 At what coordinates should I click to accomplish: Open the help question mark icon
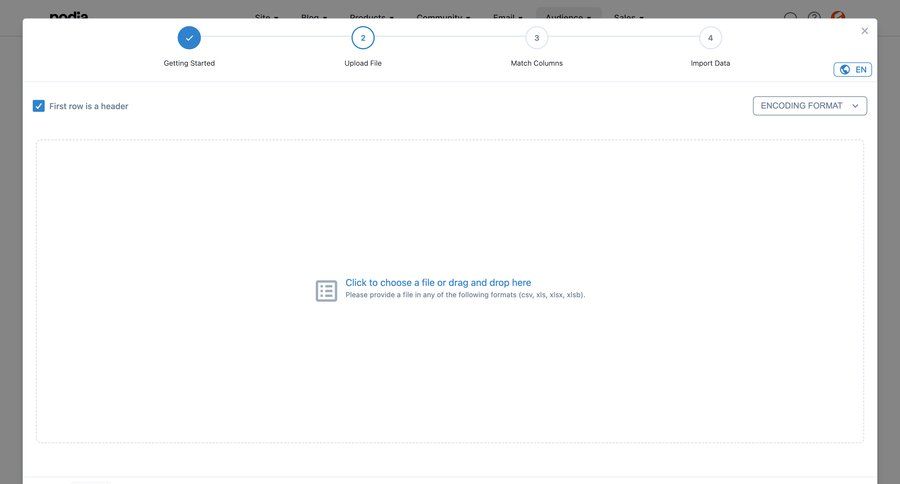pos(814,18)
